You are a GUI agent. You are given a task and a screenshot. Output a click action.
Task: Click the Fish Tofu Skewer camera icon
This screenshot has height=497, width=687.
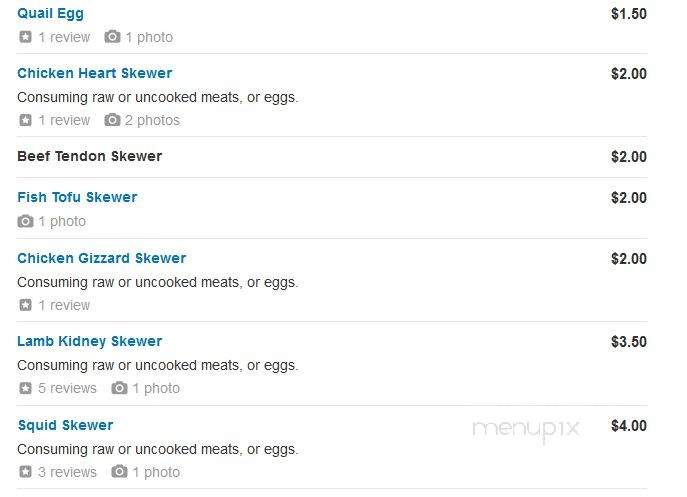(x=25, y=221)
